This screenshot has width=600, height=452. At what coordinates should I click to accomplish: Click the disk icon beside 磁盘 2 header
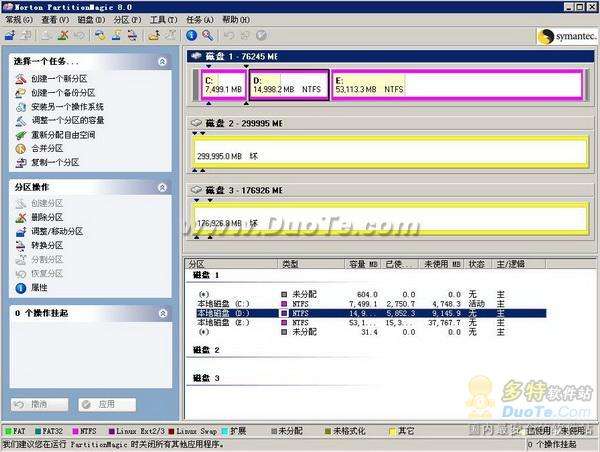(196, 123)
